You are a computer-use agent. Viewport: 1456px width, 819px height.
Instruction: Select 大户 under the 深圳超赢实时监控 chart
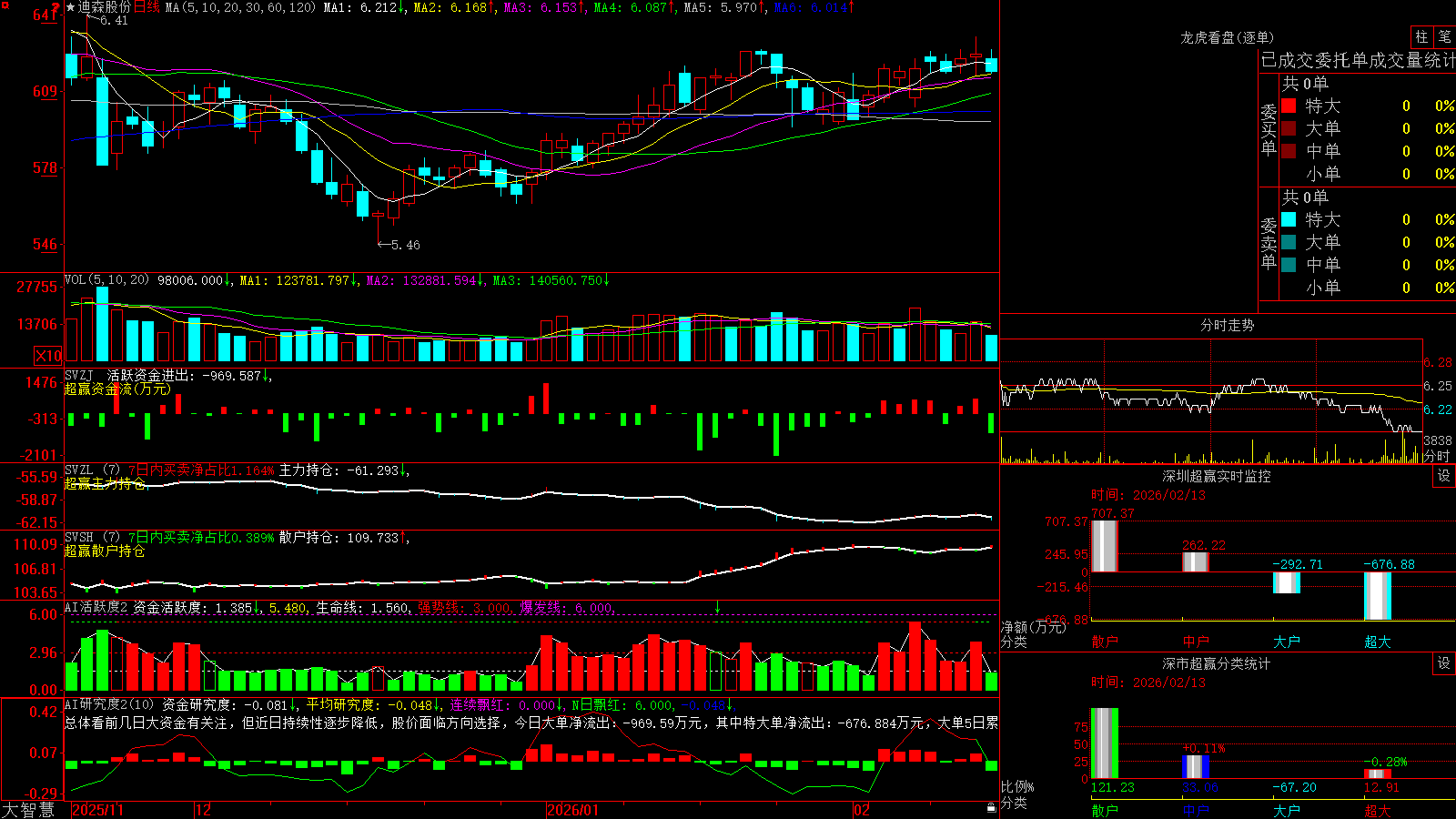[x=1287, y=642]
